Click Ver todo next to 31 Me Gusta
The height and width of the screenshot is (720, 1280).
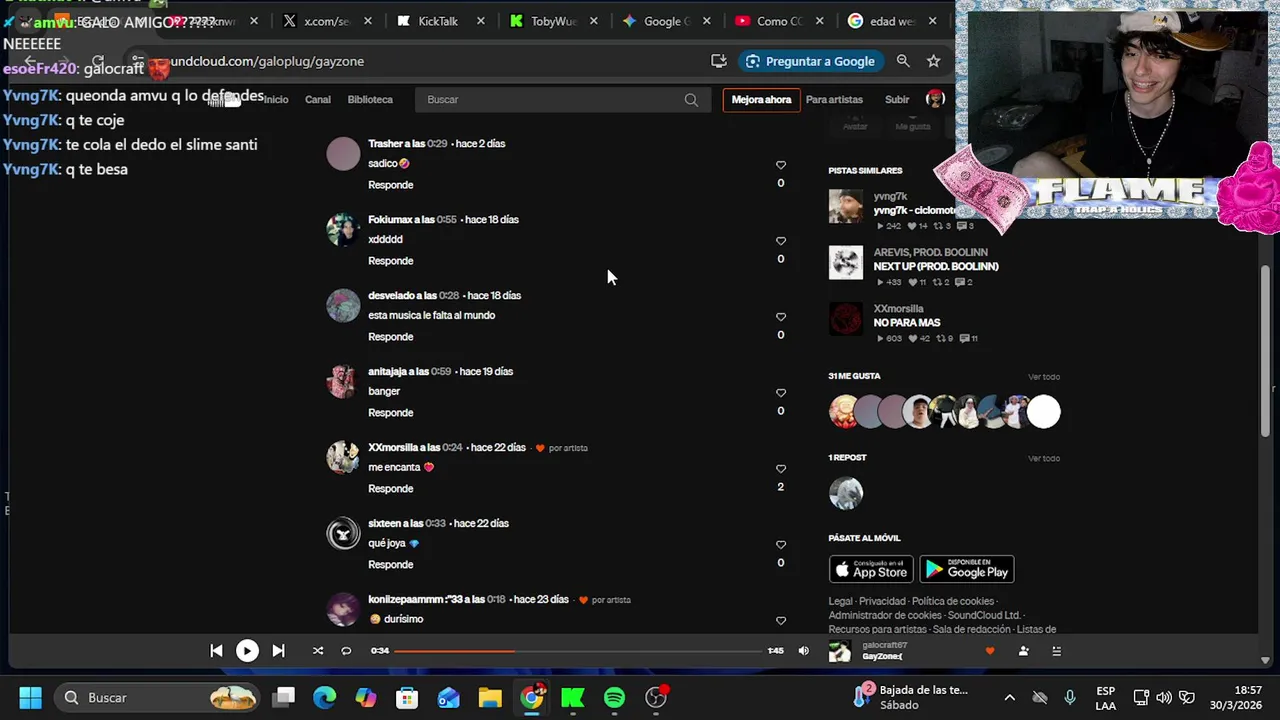[x=1044, y=377]
